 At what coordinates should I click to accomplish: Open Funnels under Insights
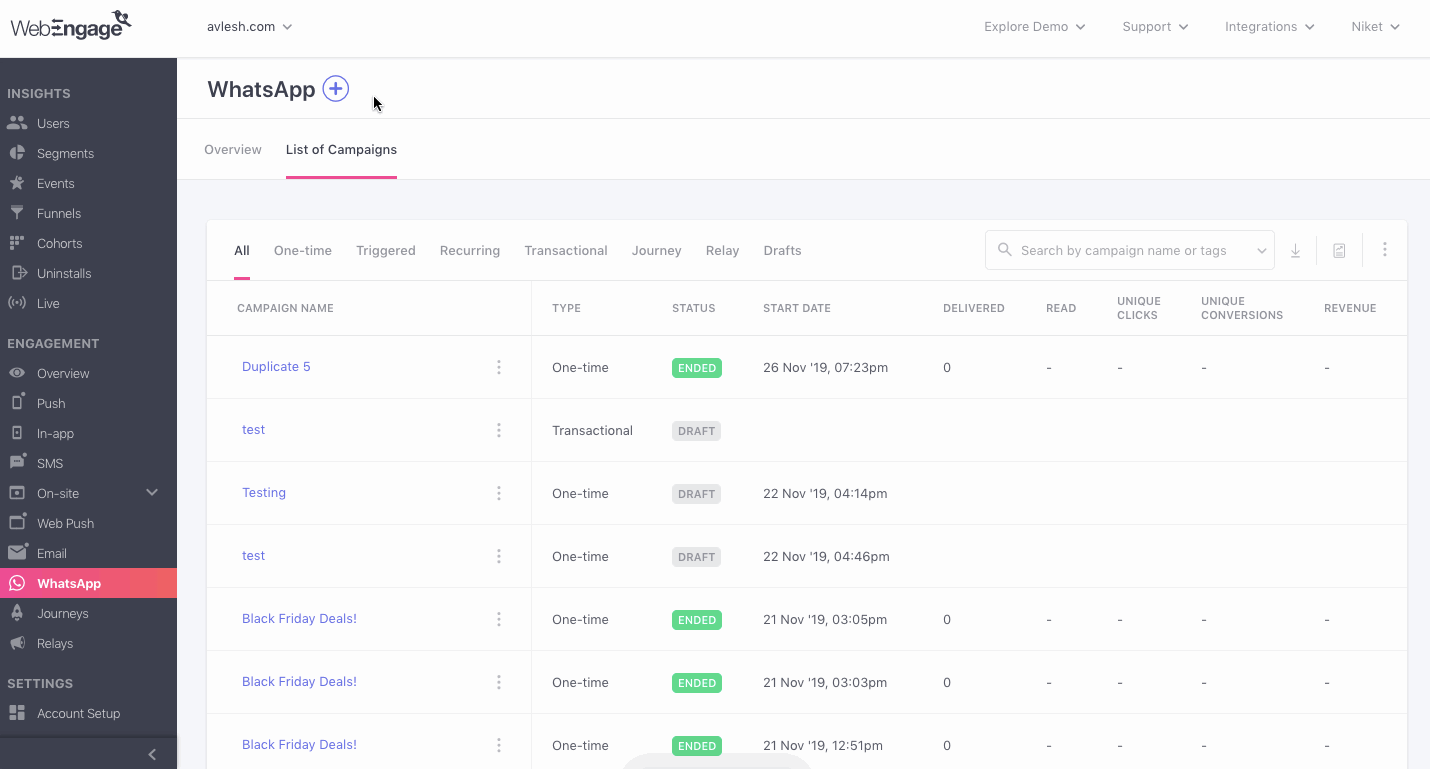57,213
